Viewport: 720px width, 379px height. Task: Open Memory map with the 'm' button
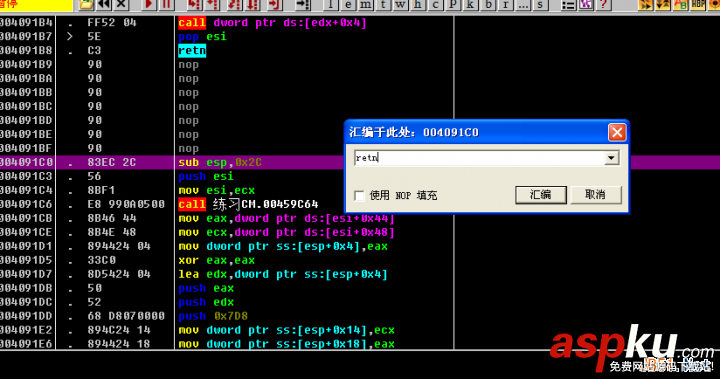(366, 5)
